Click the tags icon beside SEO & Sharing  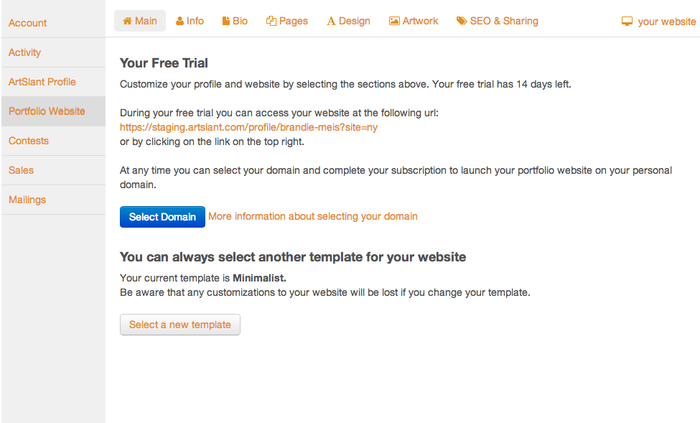pyautogui.click(x=462, y=21)
